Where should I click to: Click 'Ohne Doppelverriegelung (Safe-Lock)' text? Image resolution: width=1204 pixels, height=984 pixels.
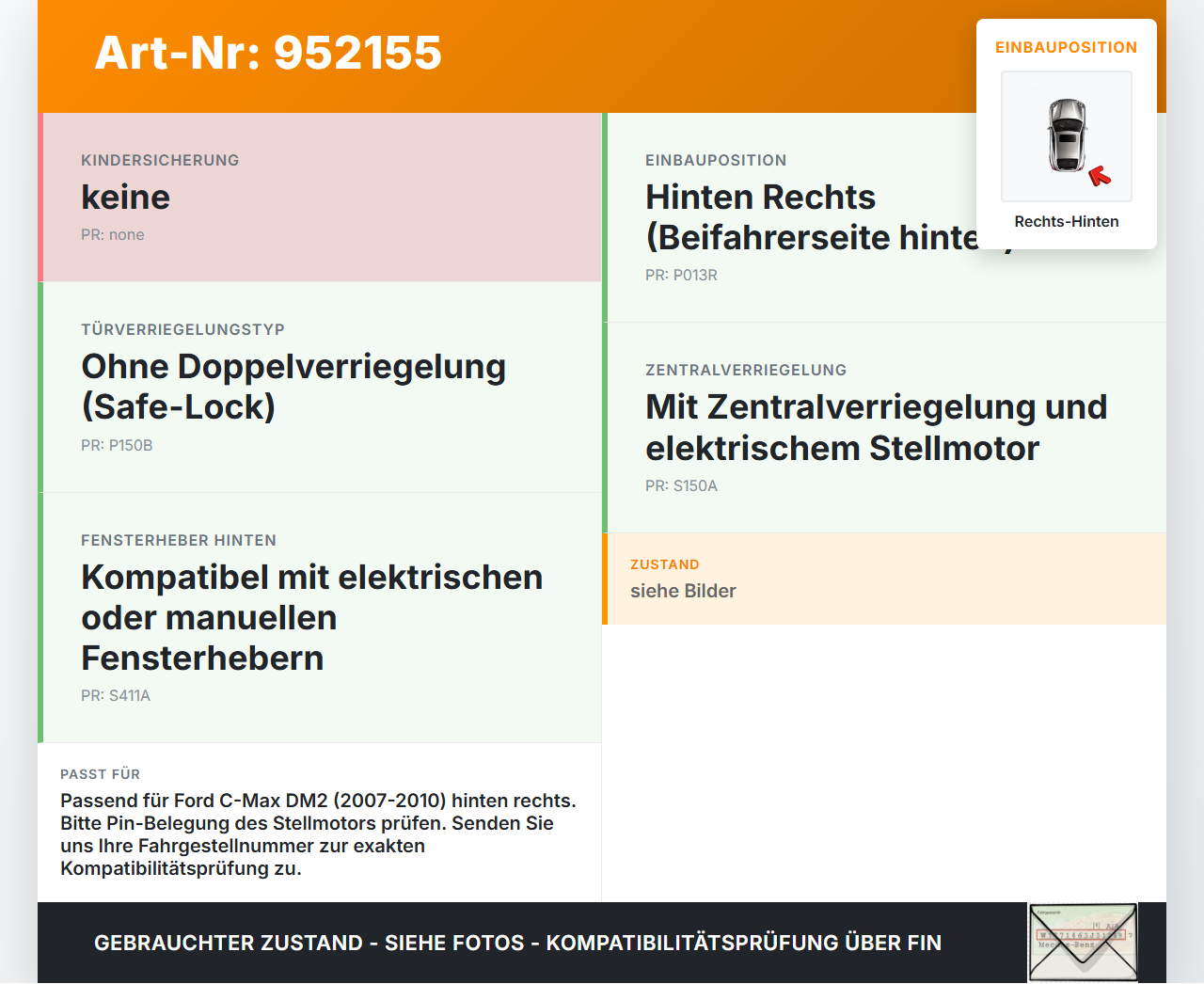pos(293,387)
